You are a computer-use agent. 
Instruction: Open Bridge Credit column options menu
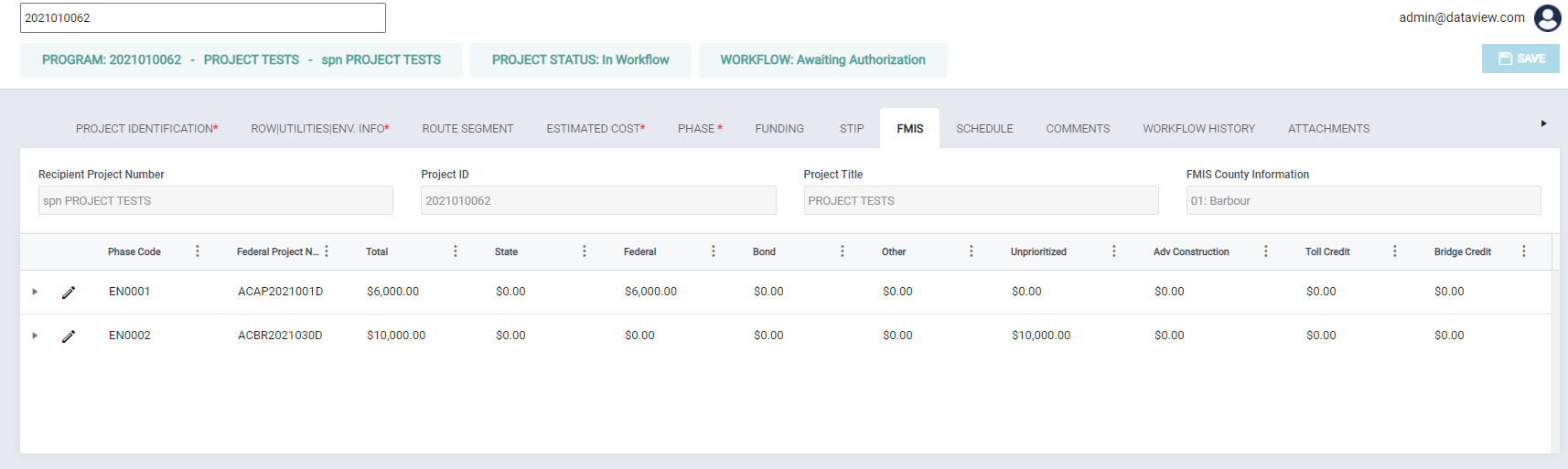coord(1524,251)
